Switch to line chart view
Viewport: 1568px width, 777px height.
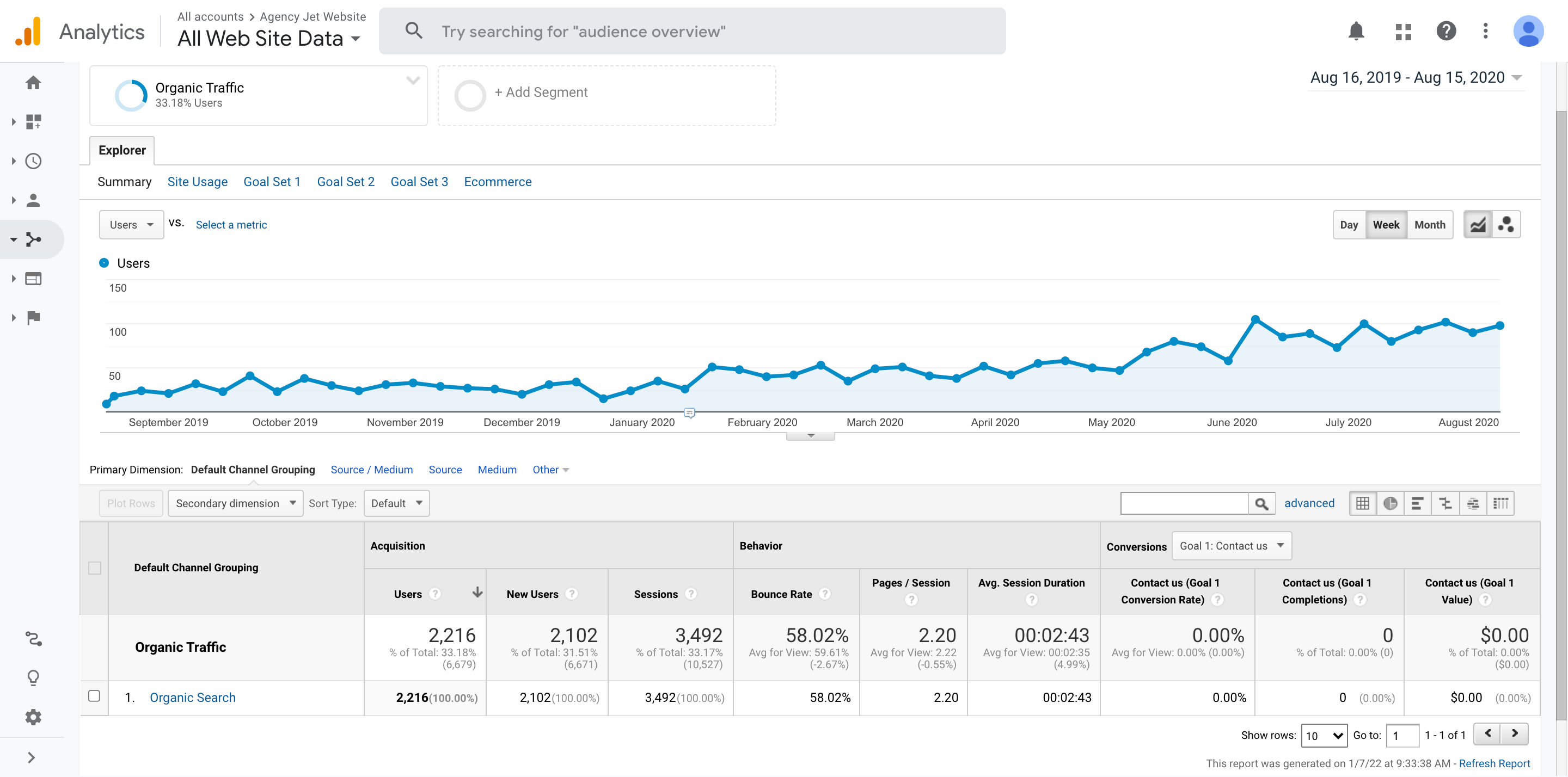pos(1477,225)
